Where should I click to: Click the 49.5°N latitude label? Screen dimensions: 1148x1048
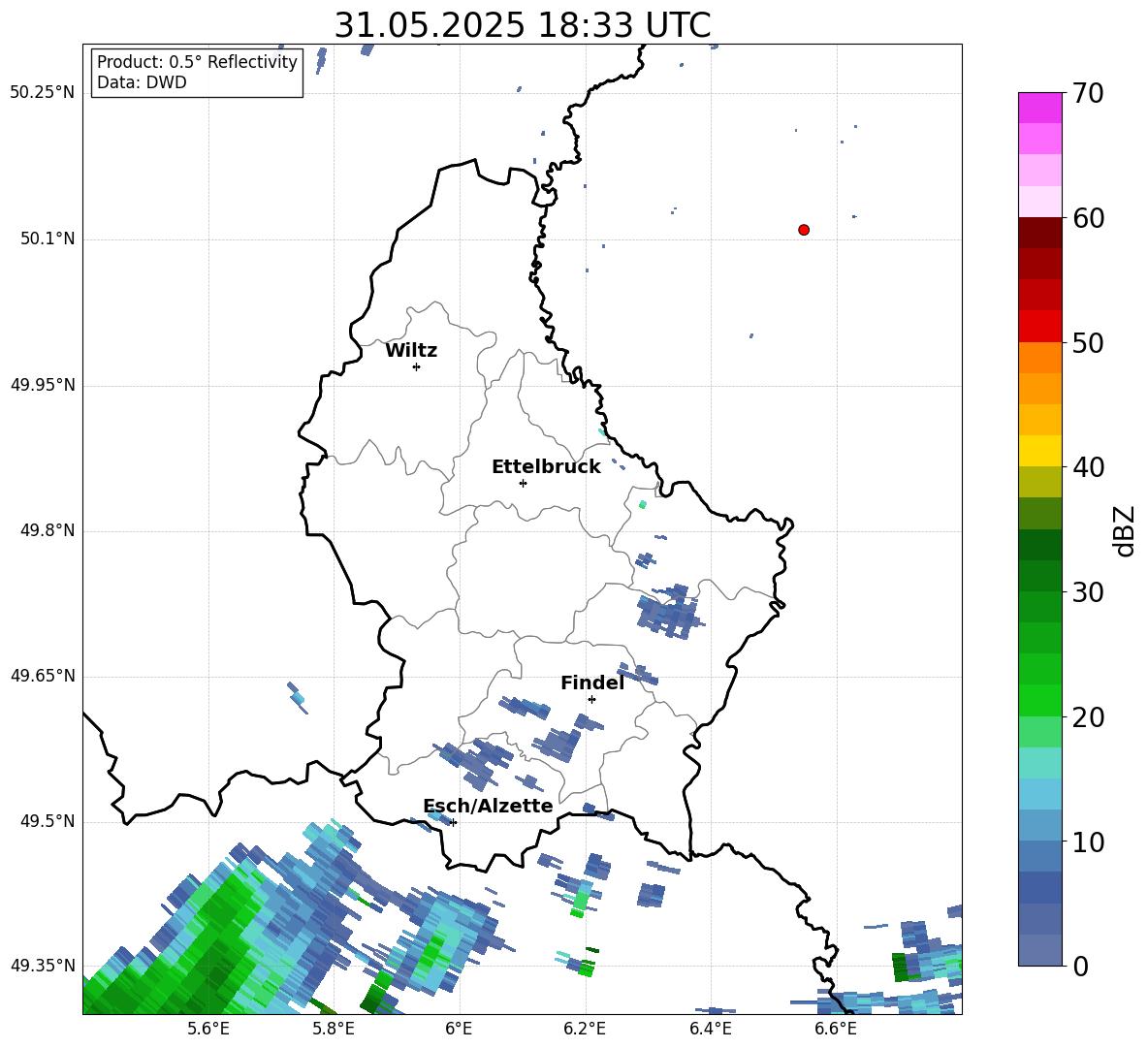(48, 821)
